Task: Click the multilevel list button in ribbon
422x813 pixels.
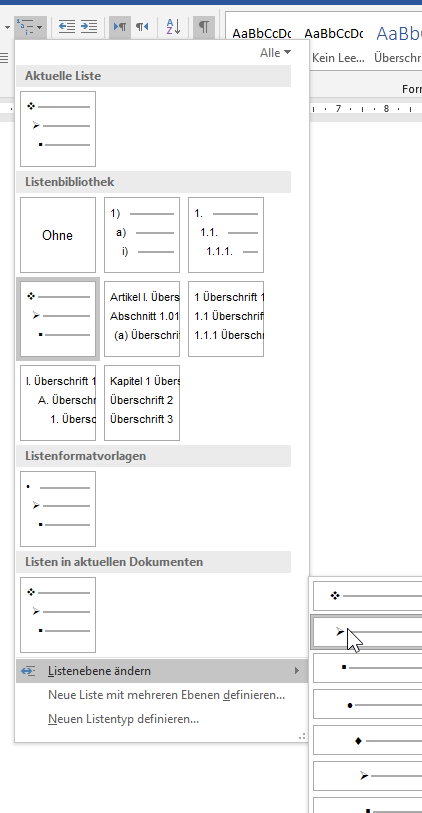Action: (x=30, y=26)
